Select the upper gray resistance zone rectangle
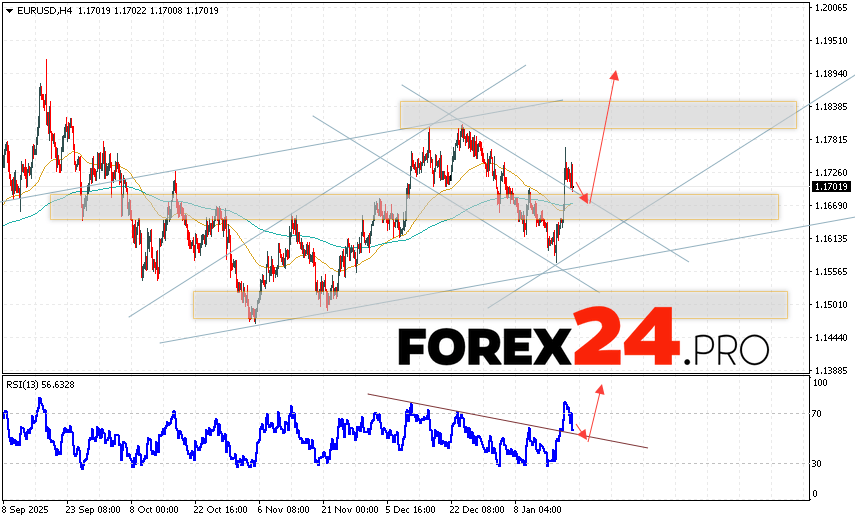This screenshot has width=855, height=521. pos(598,114)
